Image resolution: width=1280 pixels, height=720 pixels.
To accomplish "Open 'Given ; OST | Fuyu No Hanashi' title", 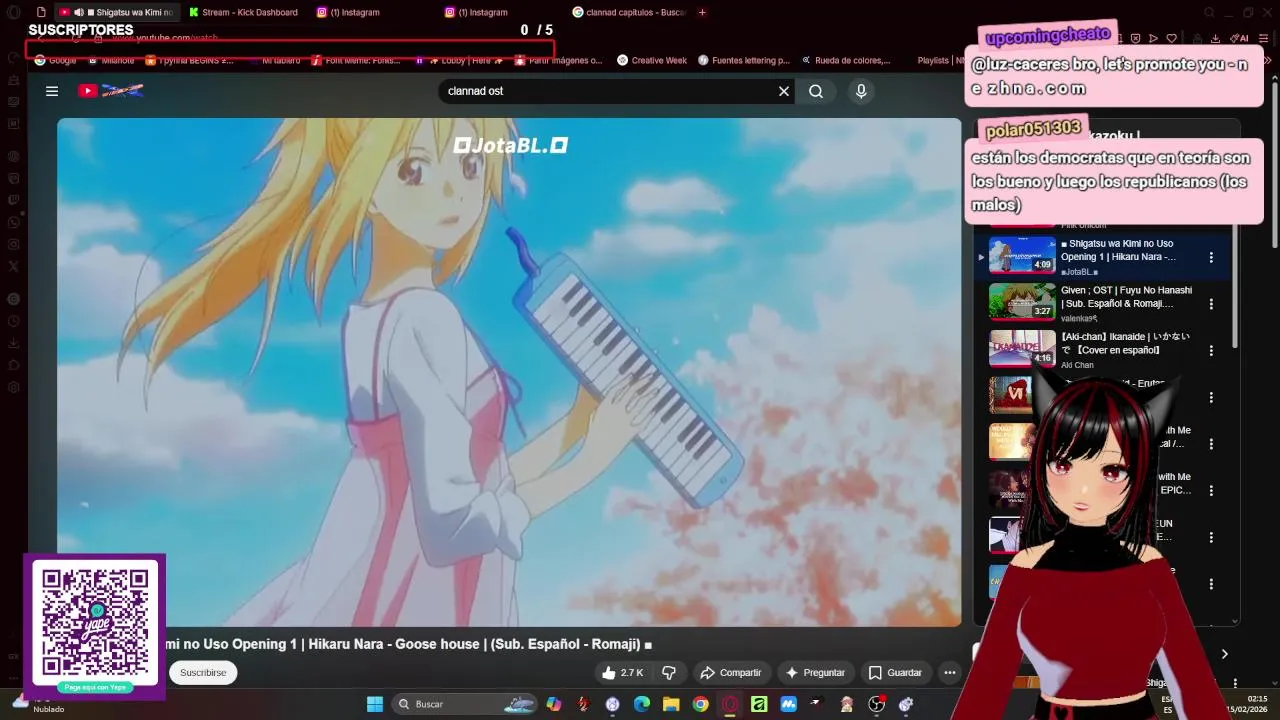I will pos(1126,297).
